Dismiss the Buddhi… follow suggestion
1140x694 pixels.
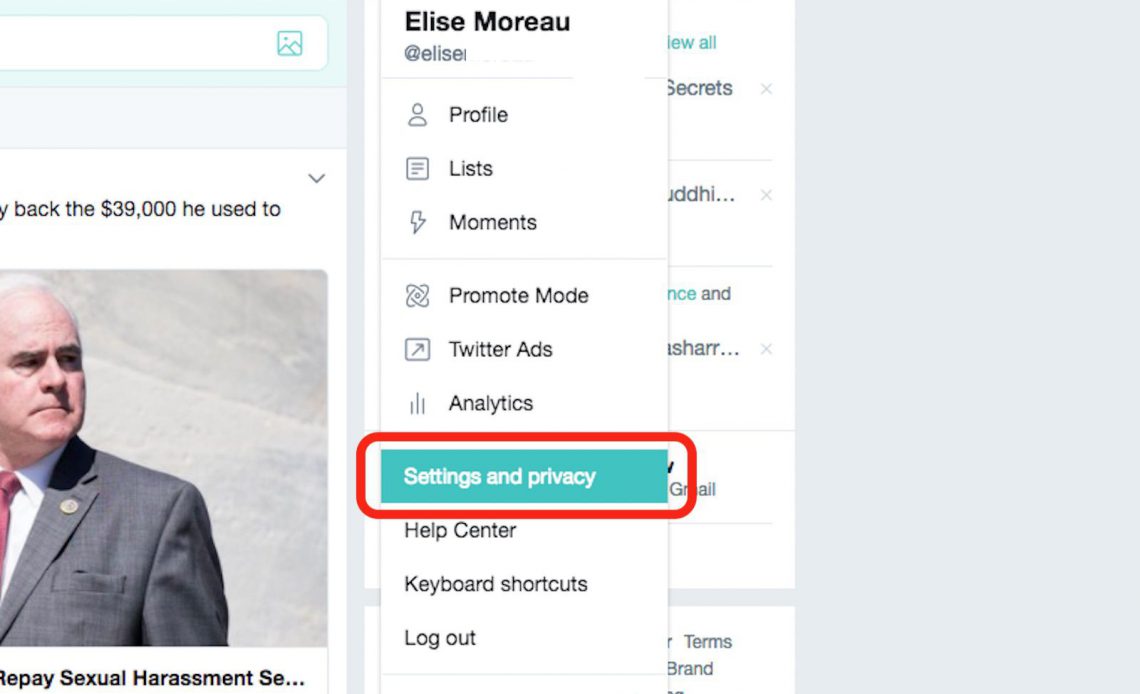coord(766,195)
